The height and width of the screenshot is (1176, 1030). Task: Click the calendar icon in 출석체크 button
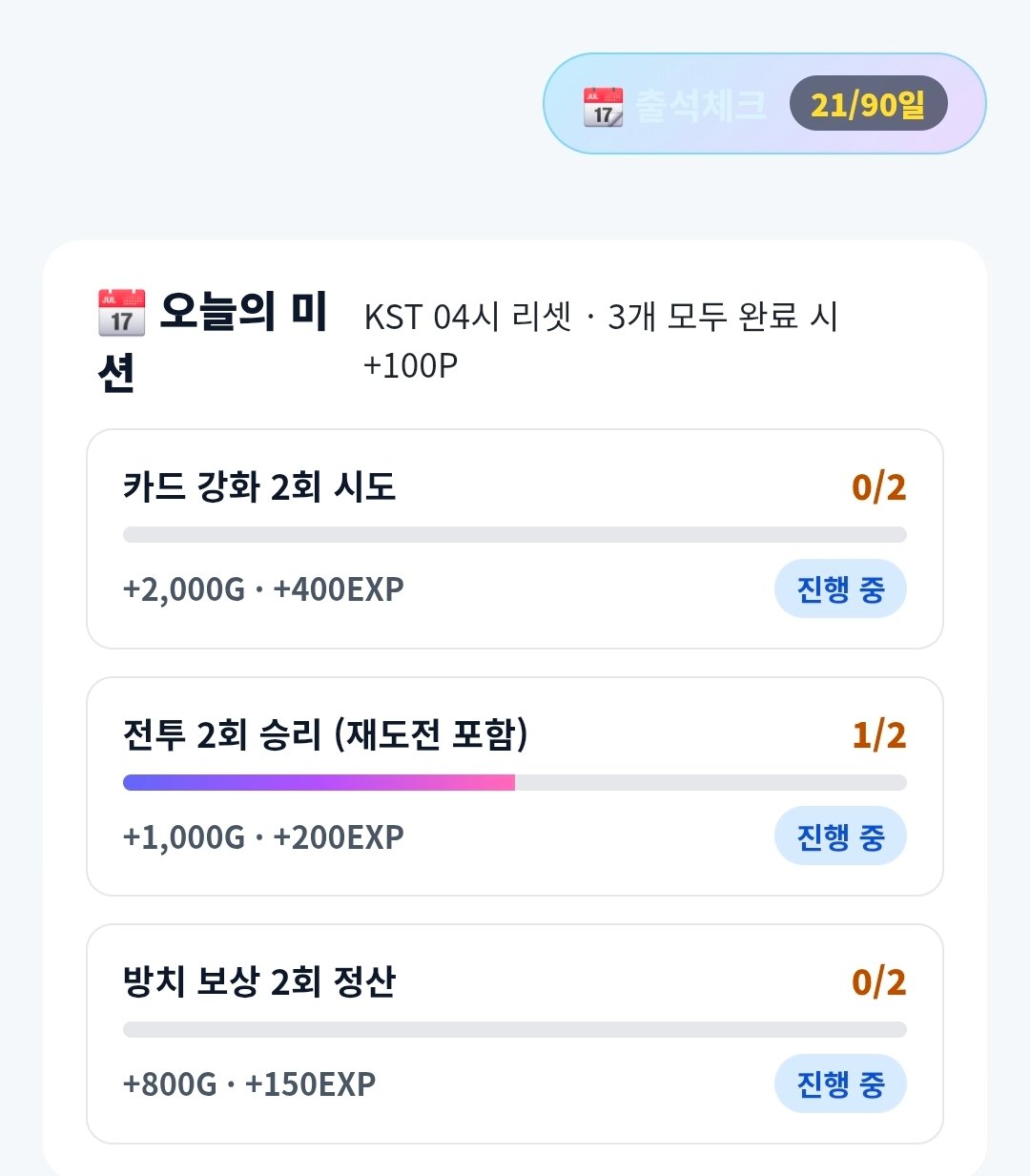click(x=603, y=106)
